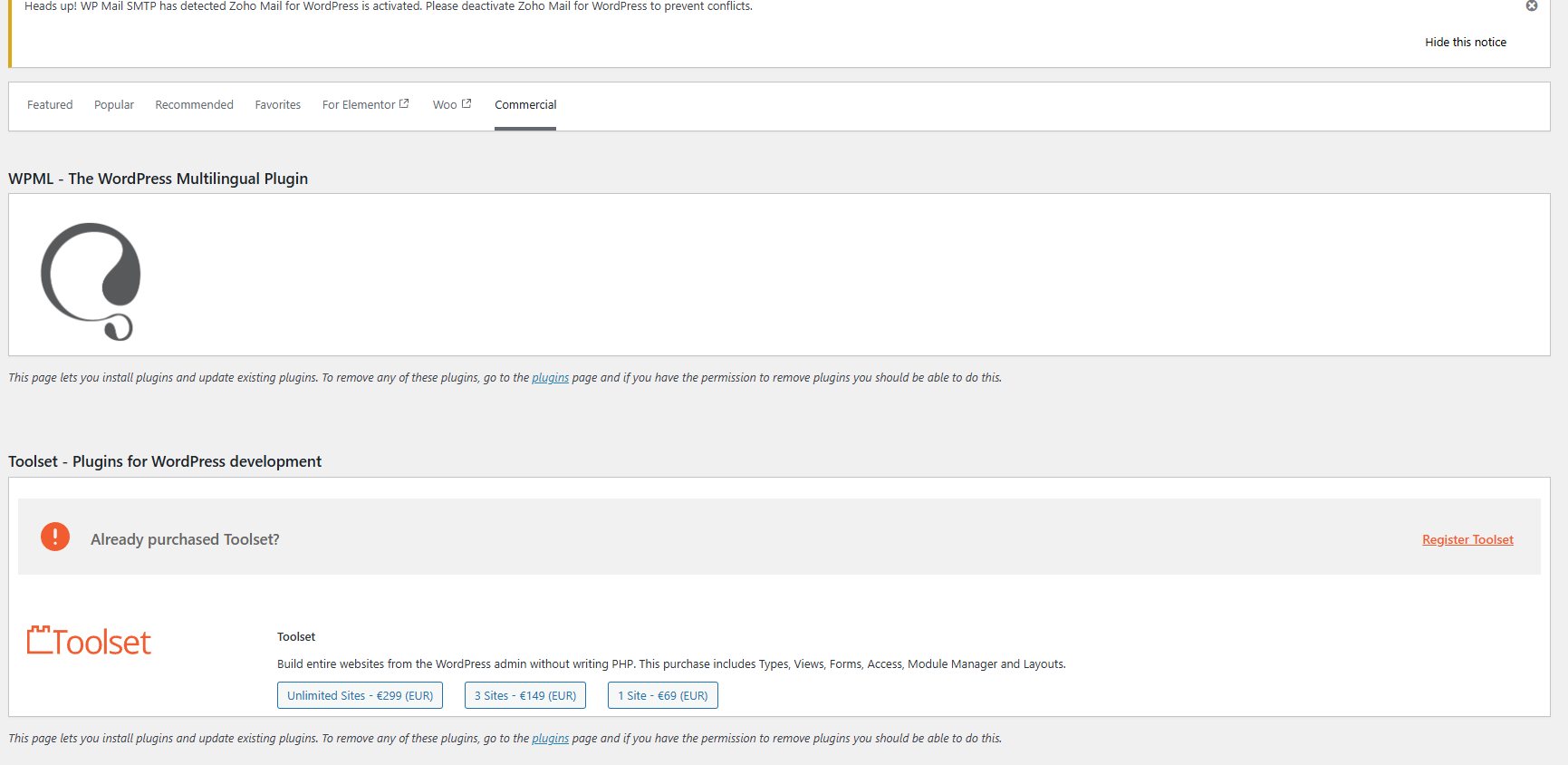Image resolution: width=1568 pixels, height=765 pixels.
Task: Switch to the Popular tab
Action: (x=114, y=105)
